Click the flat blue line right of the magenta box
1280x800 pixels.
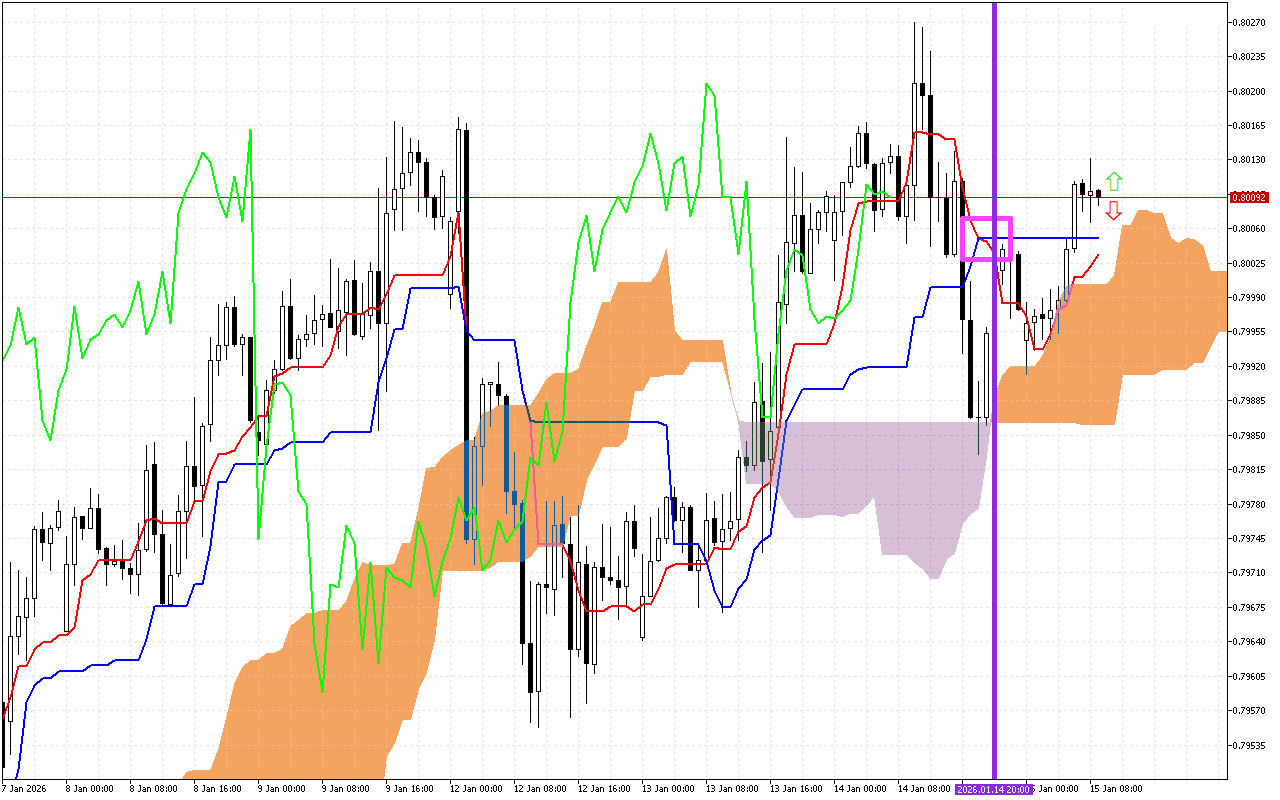coord(1060,238)
